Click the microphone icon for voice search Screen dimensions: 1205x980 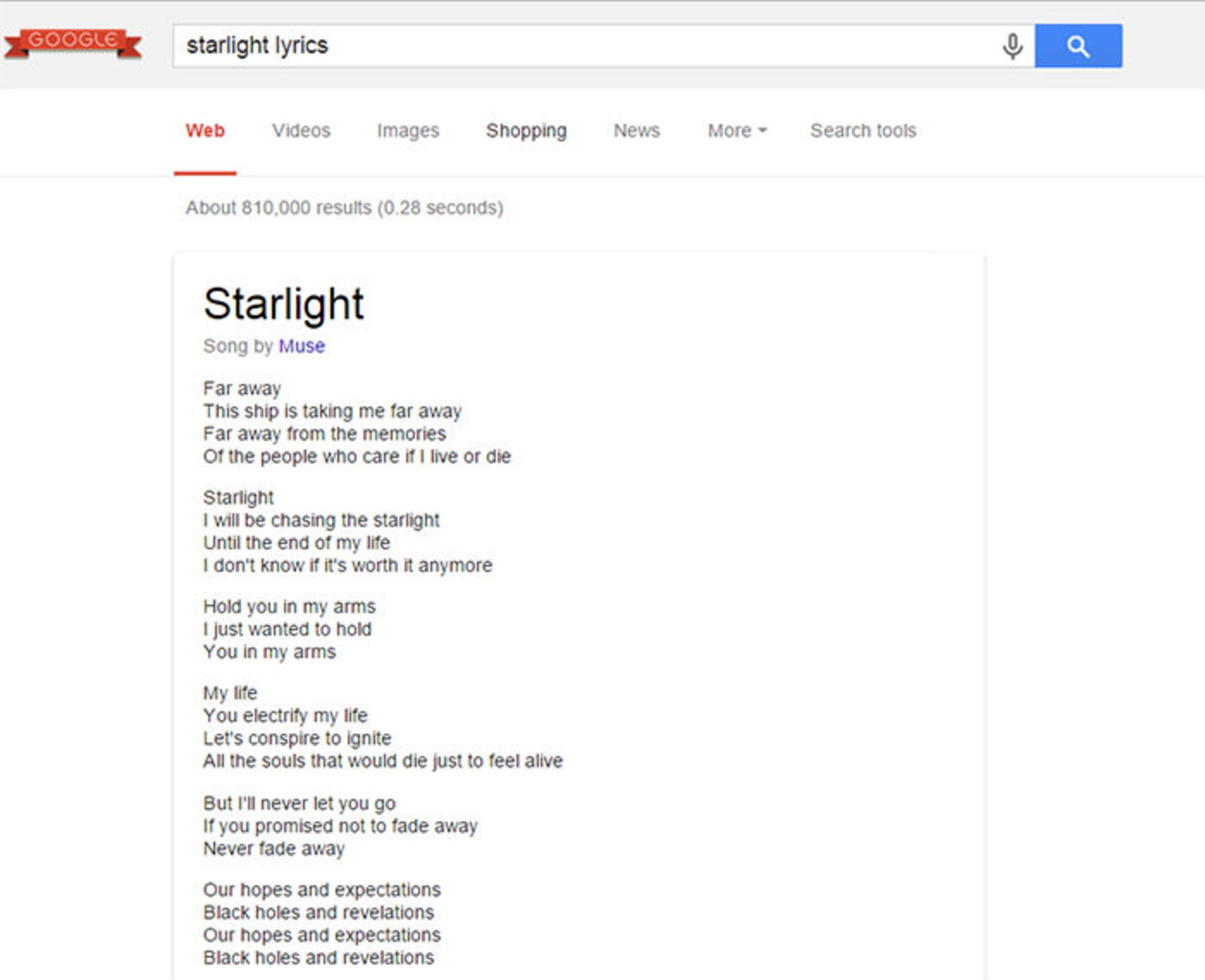(1012, 45)
